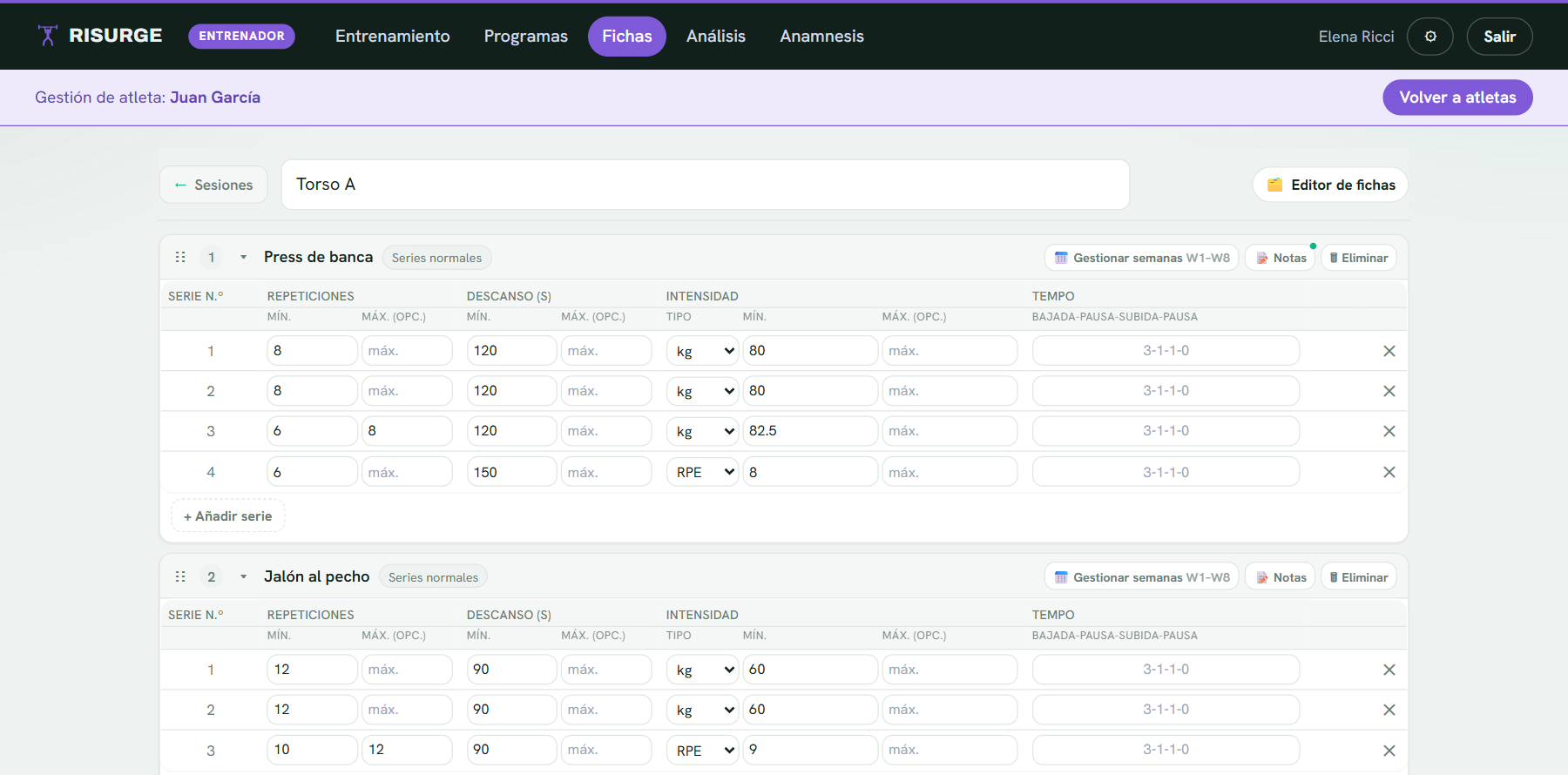Viewport: 1568px width, 775px height.
Task: Grab the drag handle for Jalón al pecho
Action: (x=180, y=576)
